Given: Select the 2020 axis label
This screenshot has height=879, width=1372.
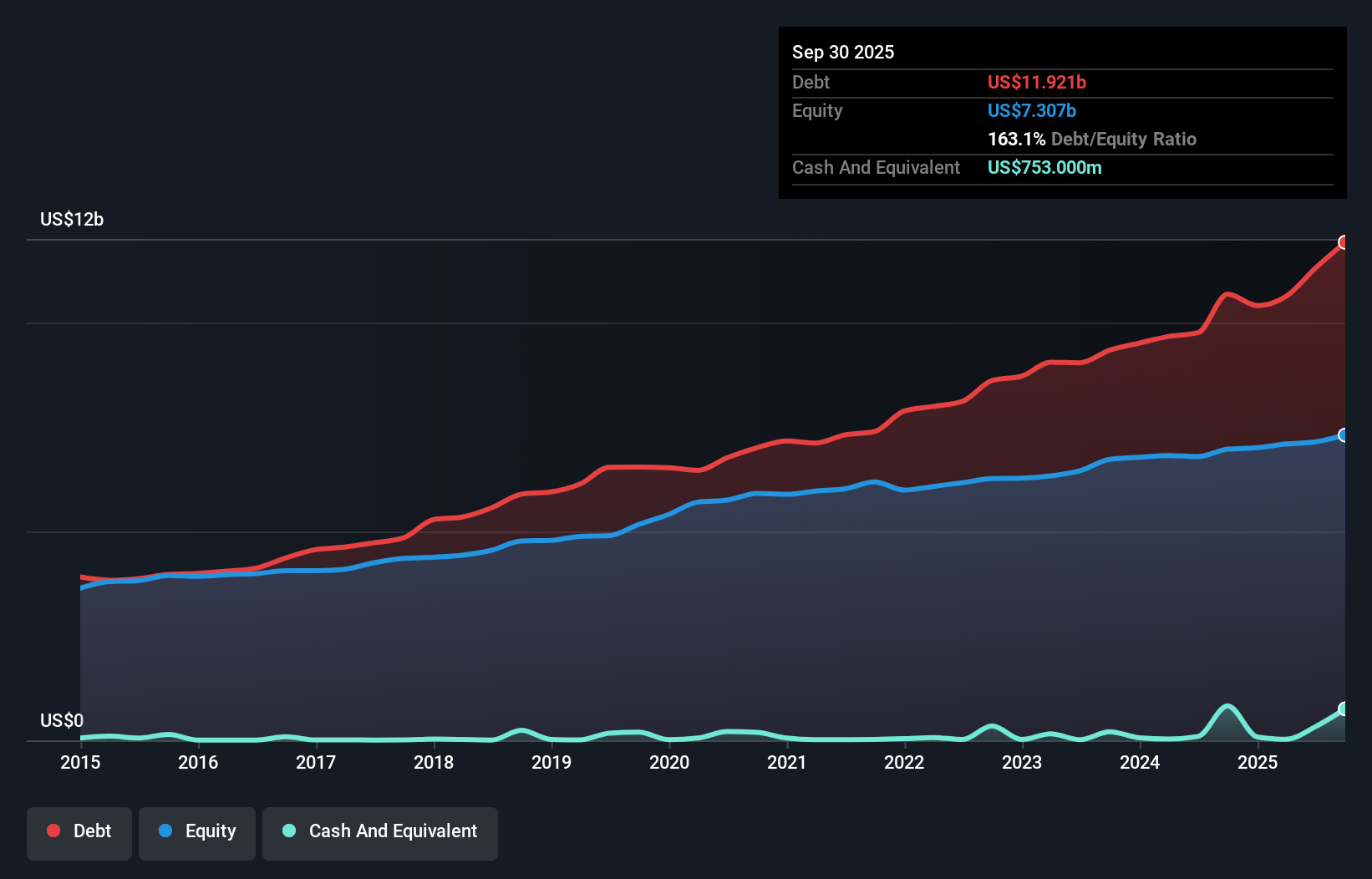Looking at the screenshot, I should 669,763.
